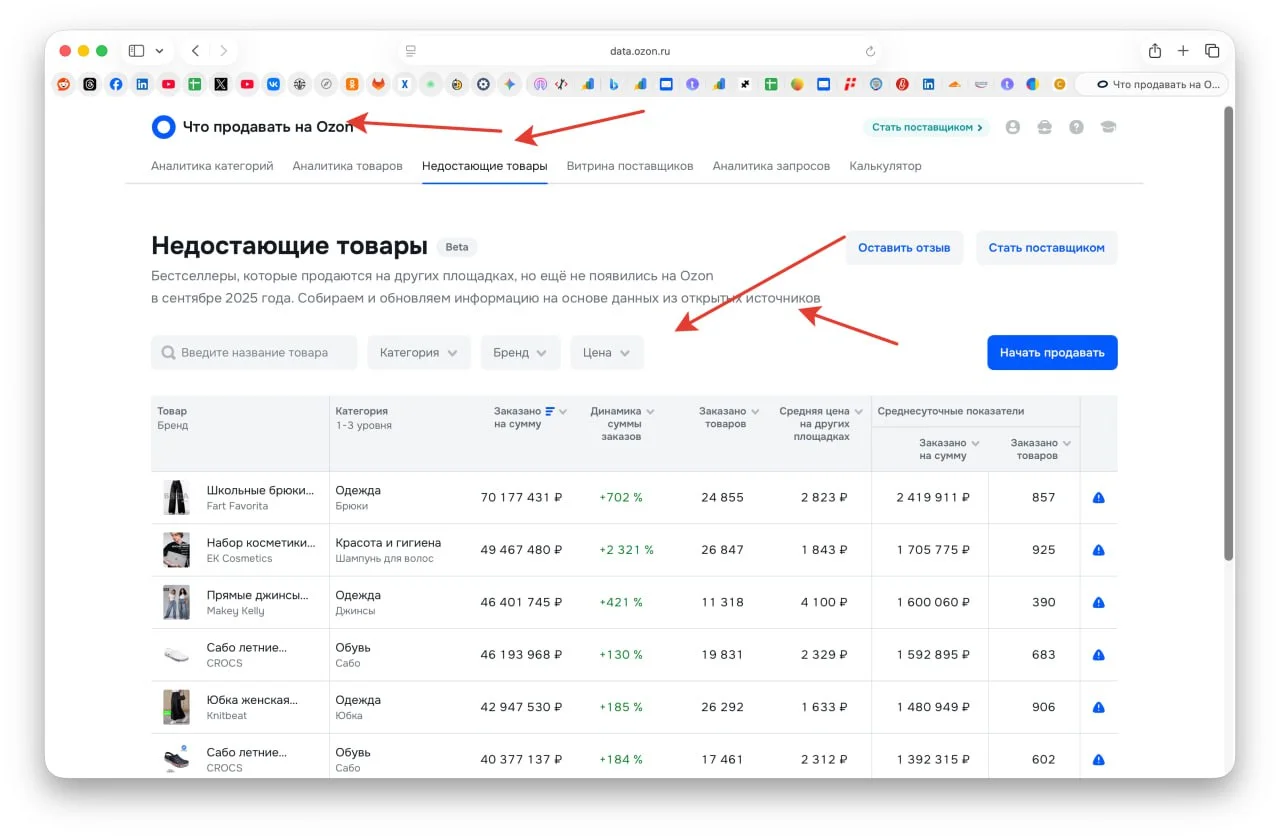1280x837 pixels.
Task: Click the Оставить отзыв button
Action: (904, 248)
